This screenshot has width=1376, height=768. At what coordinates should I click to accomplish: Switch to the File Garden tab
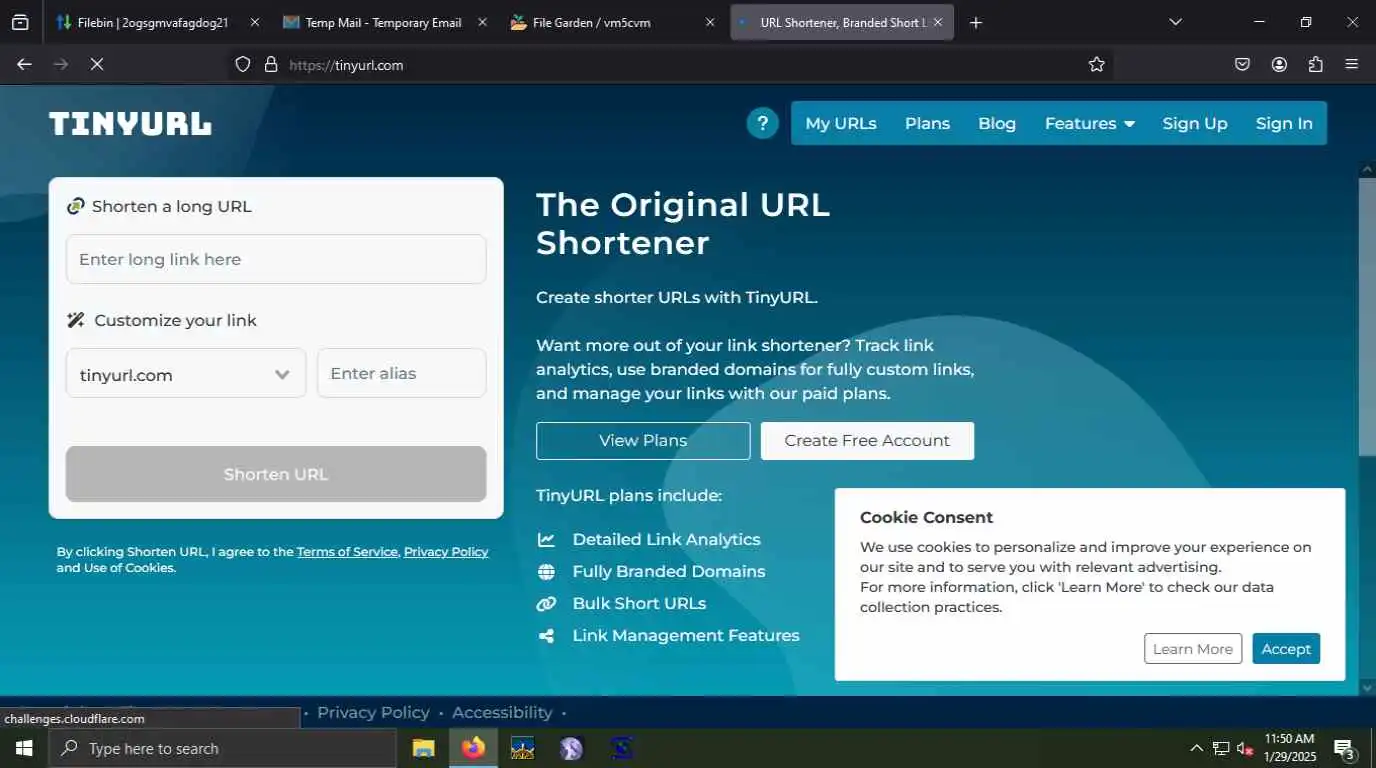[x=612, y=22]
